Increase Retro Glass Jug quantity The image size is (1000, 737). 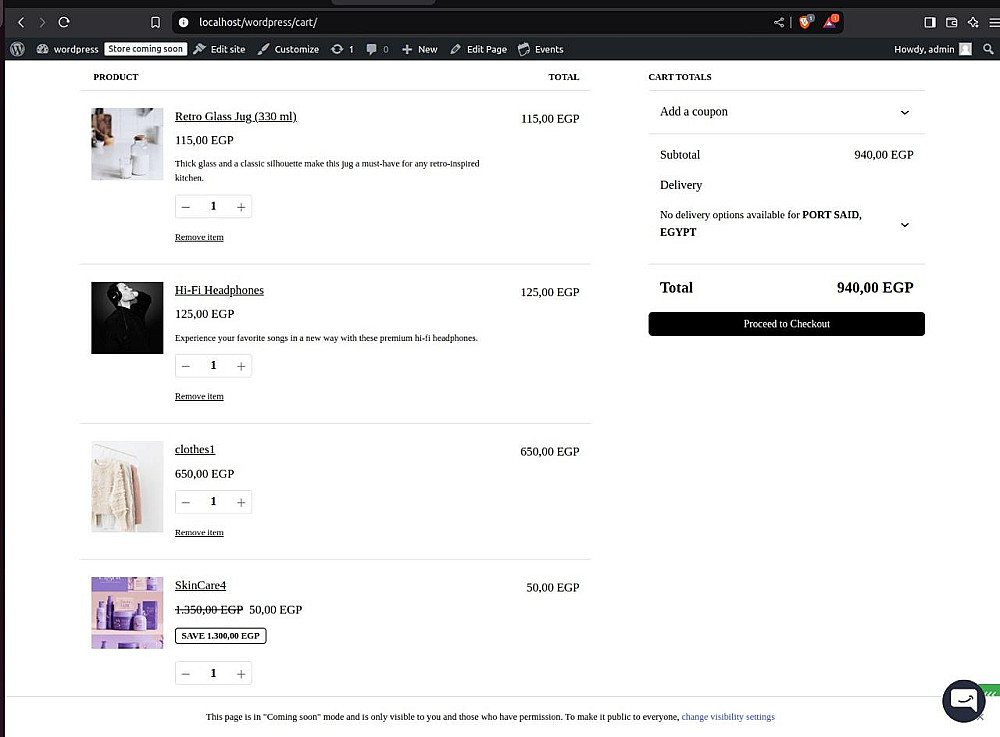[241, 207]
